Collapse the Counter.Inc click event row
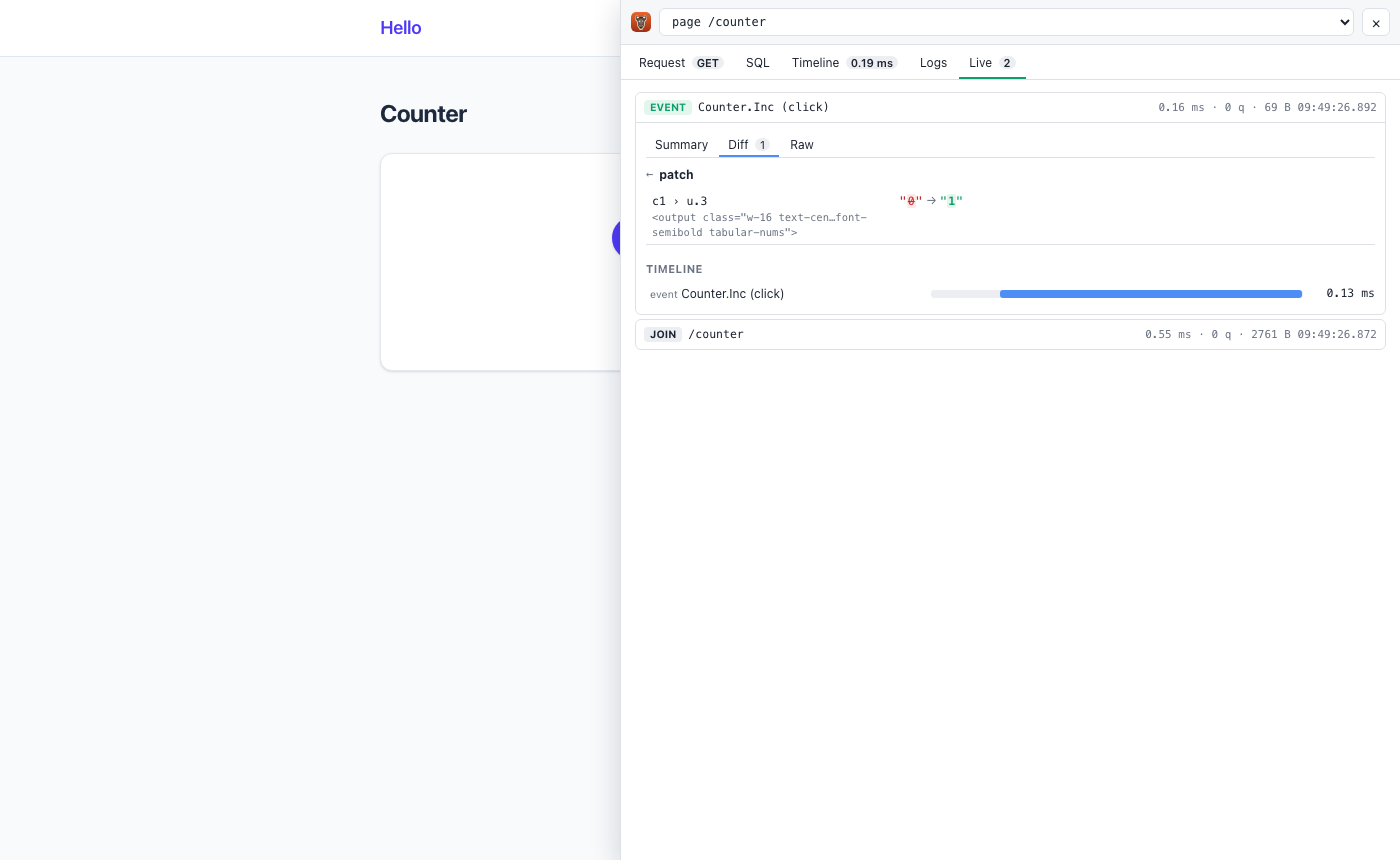The image size is (1400, 860). 1010,107
